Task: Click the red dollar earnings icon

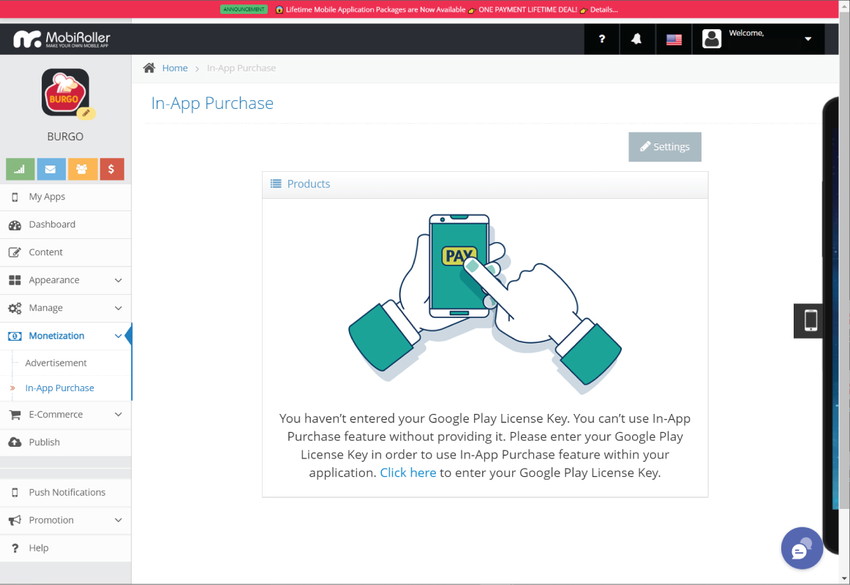Action: pos(110,169)
